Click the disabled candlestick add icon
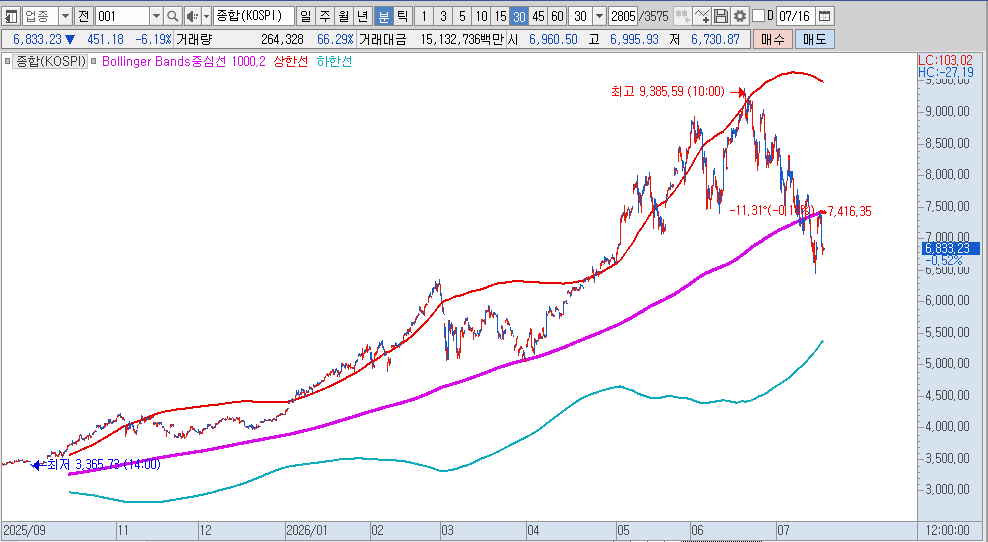 tap(682, 16)
